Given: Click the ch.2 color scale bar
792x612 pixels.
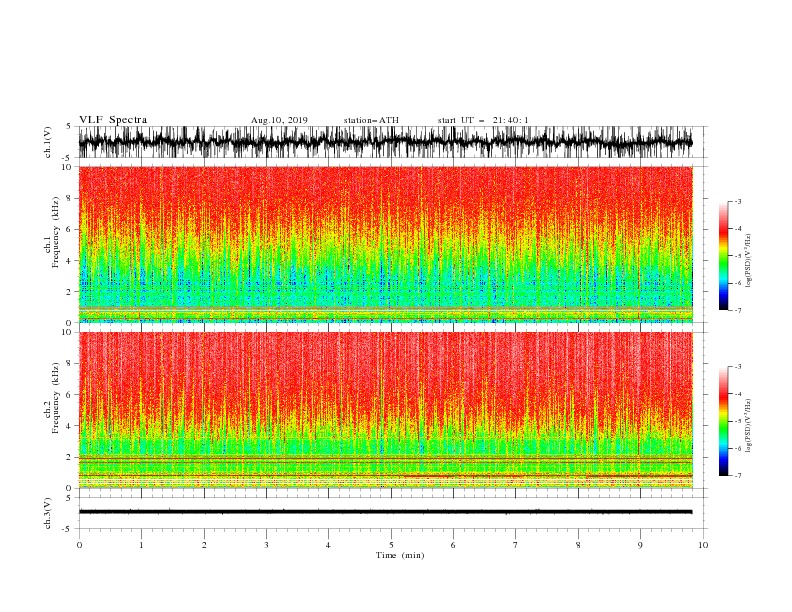Looking at the screenshot, I should tap(723, 421).
